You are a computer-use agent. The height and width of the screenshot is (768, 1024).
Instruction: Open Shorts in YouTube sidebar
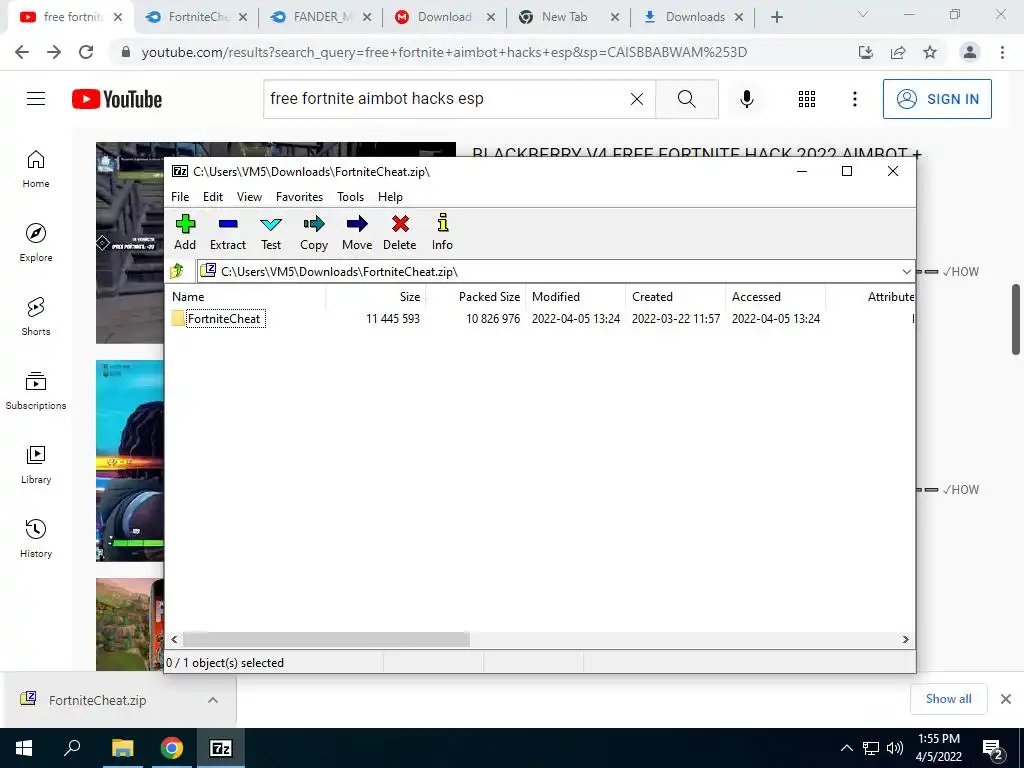36,317
